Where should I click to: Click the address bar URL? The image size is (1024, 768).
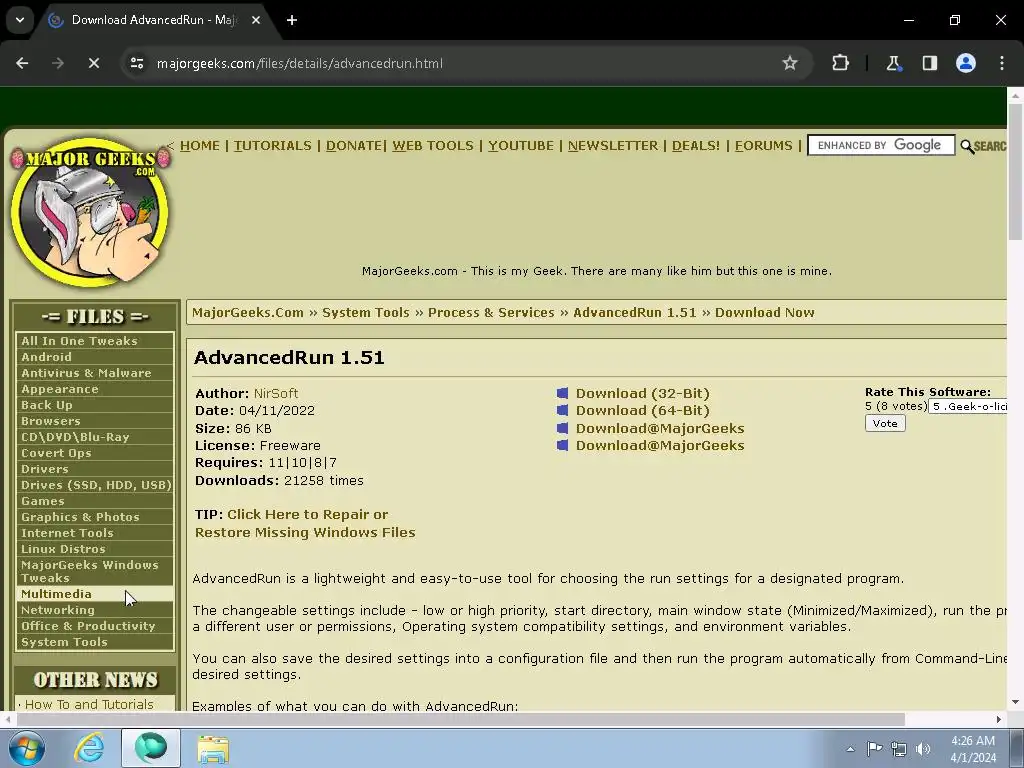click(300, 63)
